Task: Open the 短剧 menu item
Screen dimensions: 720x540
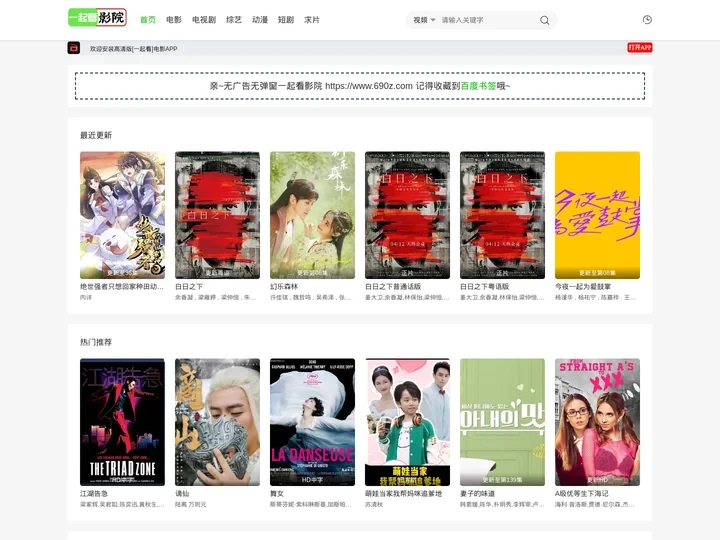Action: (x=286, y=20)
